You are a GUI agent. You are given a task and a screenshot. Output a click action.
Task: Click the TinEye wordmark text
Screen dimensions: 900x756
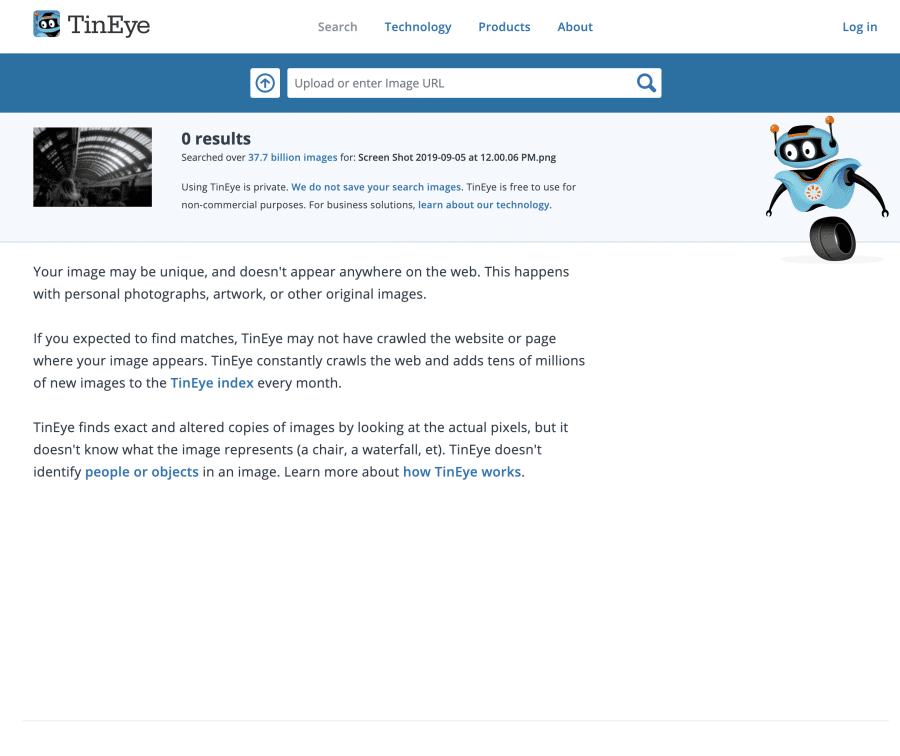[x=109, y=25]
